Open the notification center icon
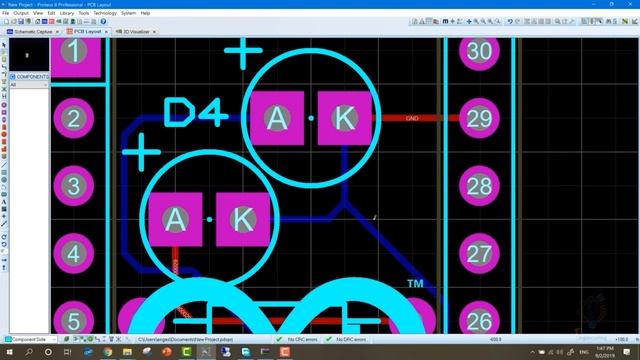Screen dimensions: 640x360 click(x=627, y=351)
